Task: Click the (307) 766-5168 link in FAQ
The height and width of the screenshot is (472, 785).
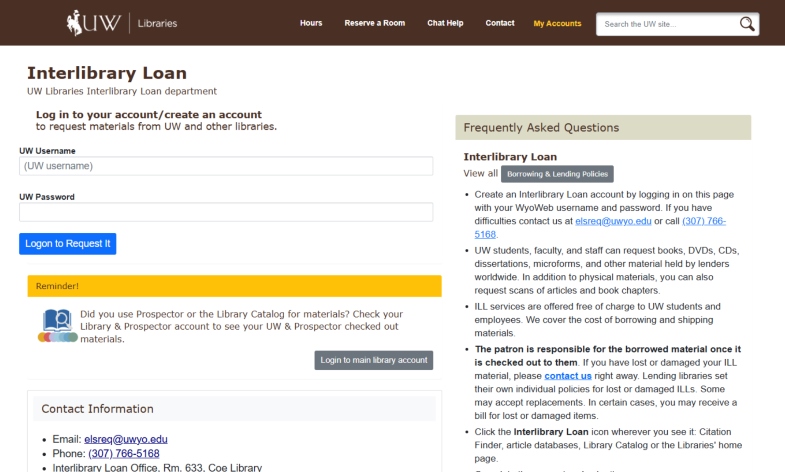Action: pyautogui.click(x=704, y=221)
